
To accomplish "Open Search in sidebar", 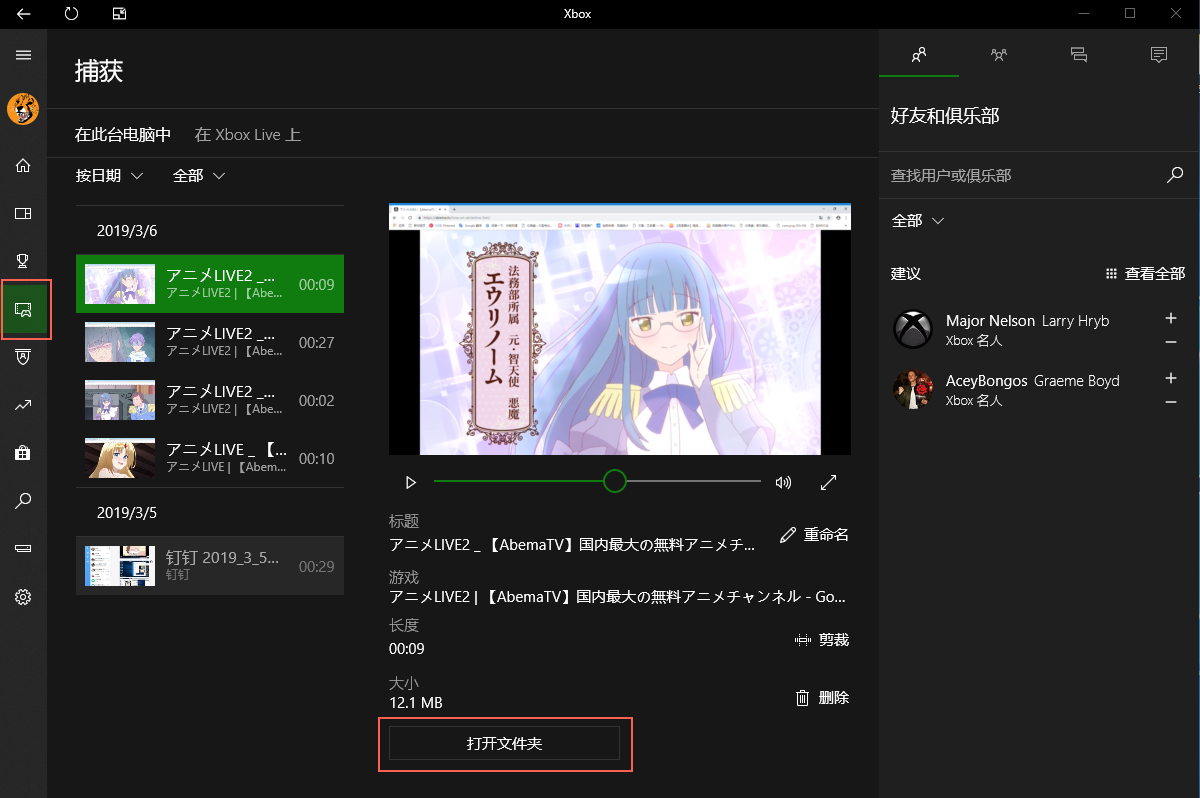I will 23,501.
